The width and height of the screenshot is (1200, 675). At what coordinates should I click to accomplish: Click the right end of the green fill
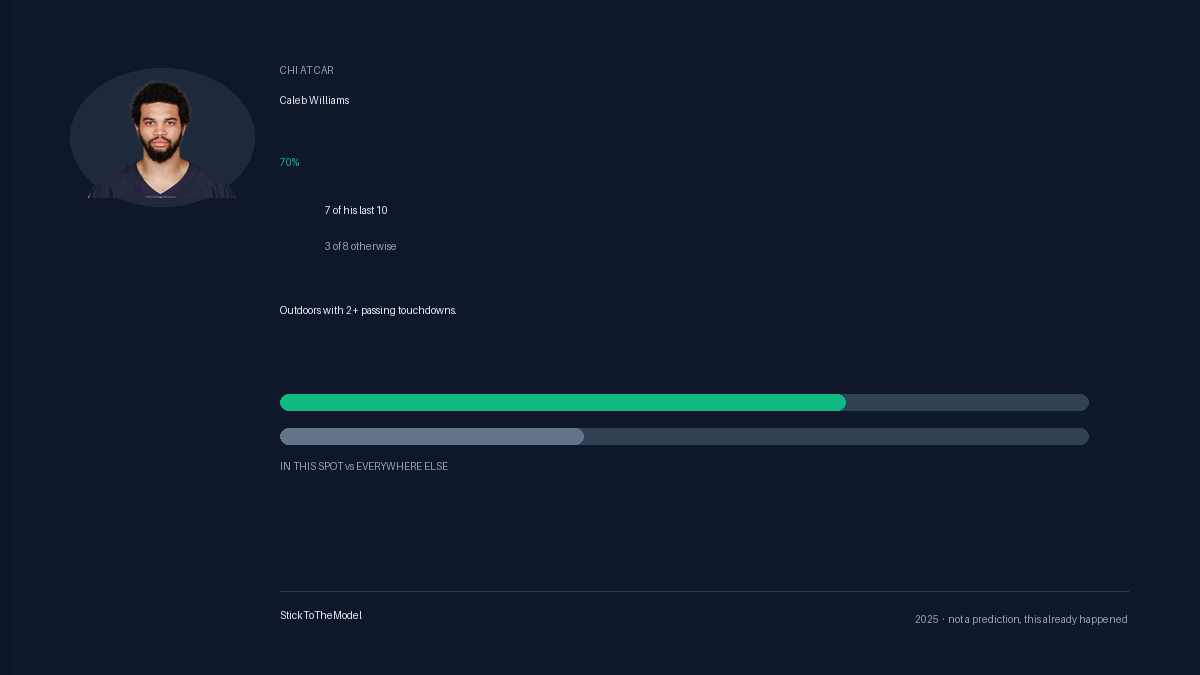840,403
